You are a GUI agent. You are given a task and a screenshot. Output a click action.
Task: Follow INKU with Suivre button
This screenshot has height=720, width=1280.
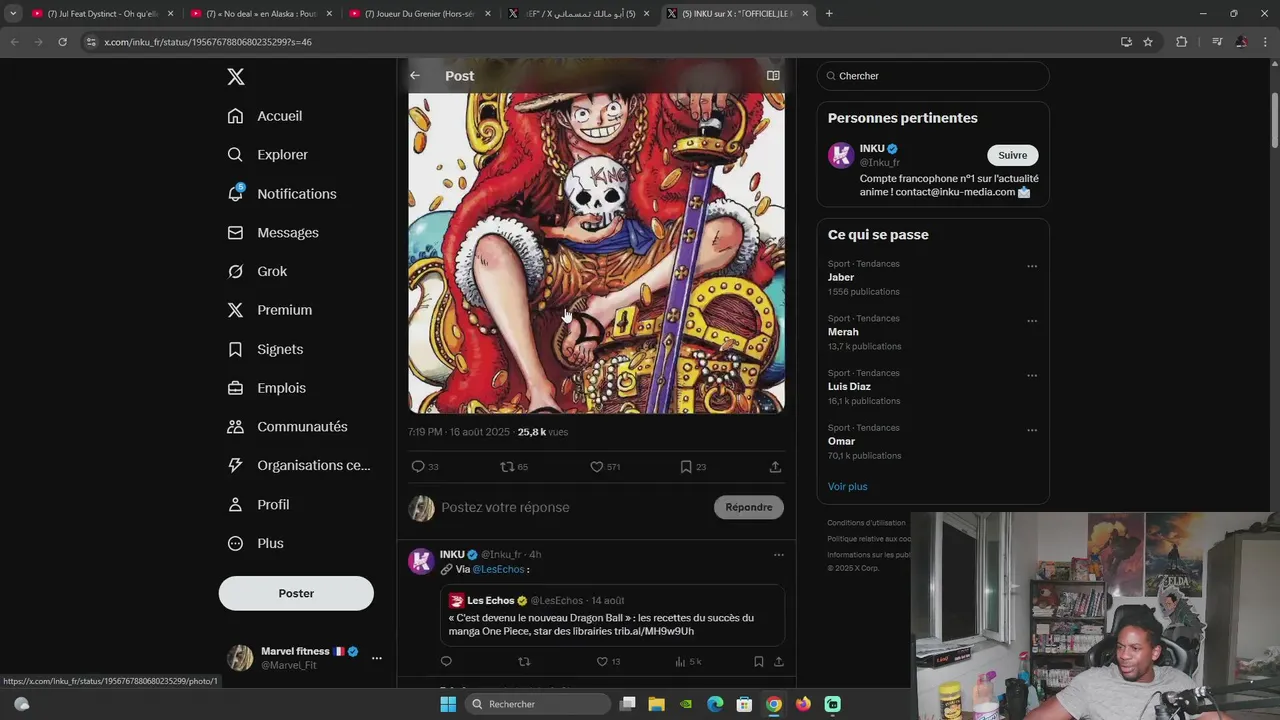[x=1013, y=155]
